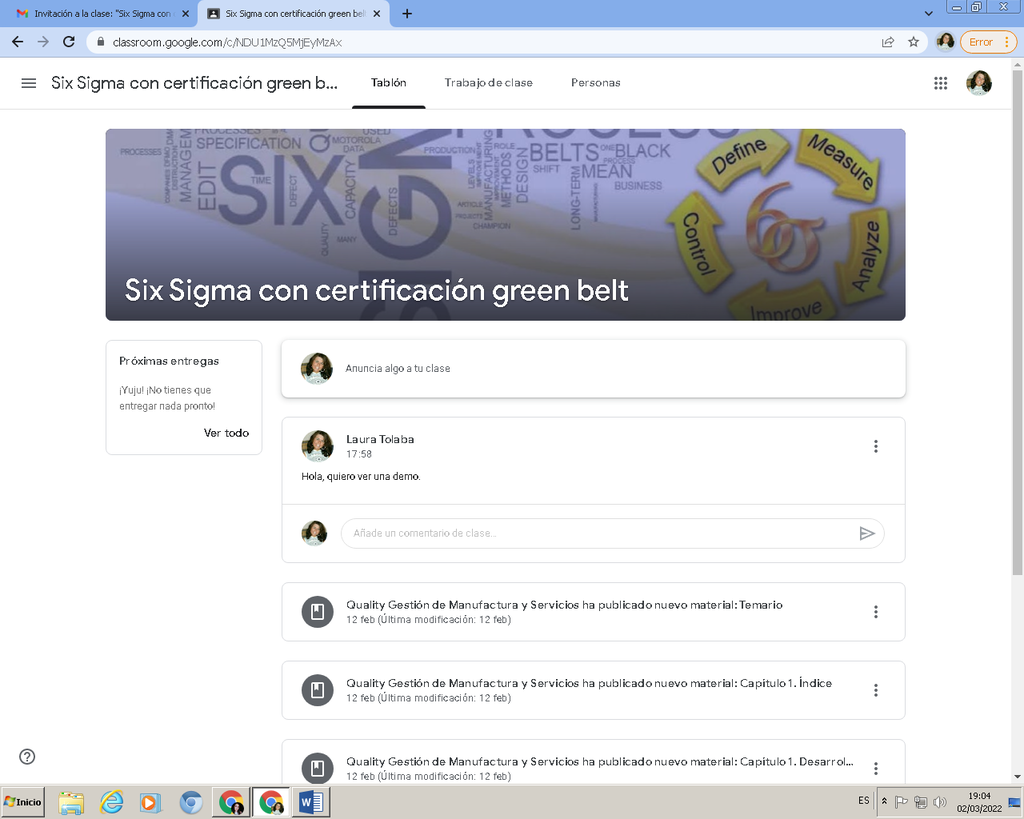1024x819 pixels.
Task: Click the material icon of Temario post
Action: click(x=317, y=612)
